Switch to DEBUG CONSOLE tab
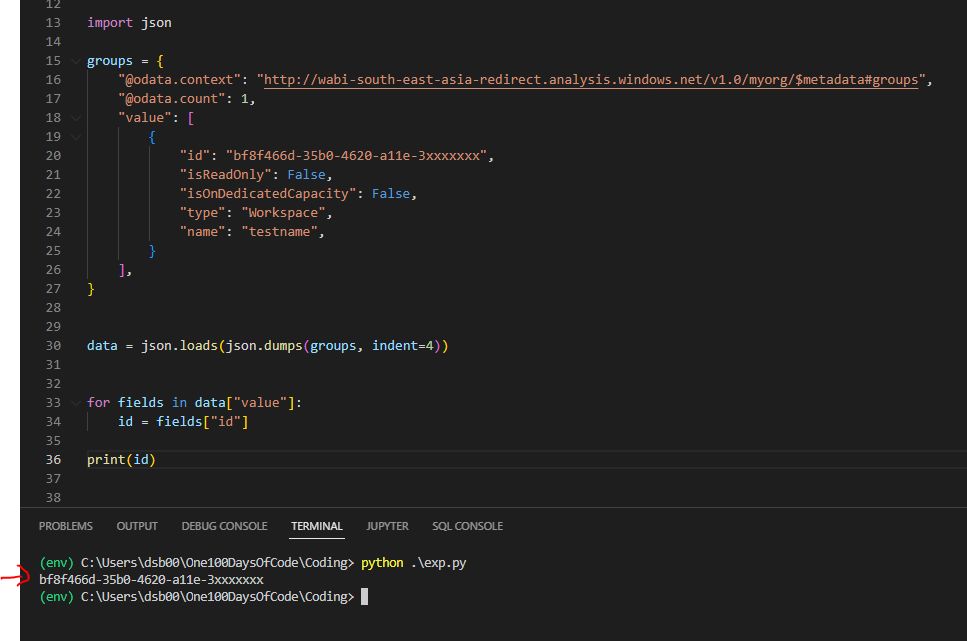Screen dimensions: 967x641 tap(224, 526)
